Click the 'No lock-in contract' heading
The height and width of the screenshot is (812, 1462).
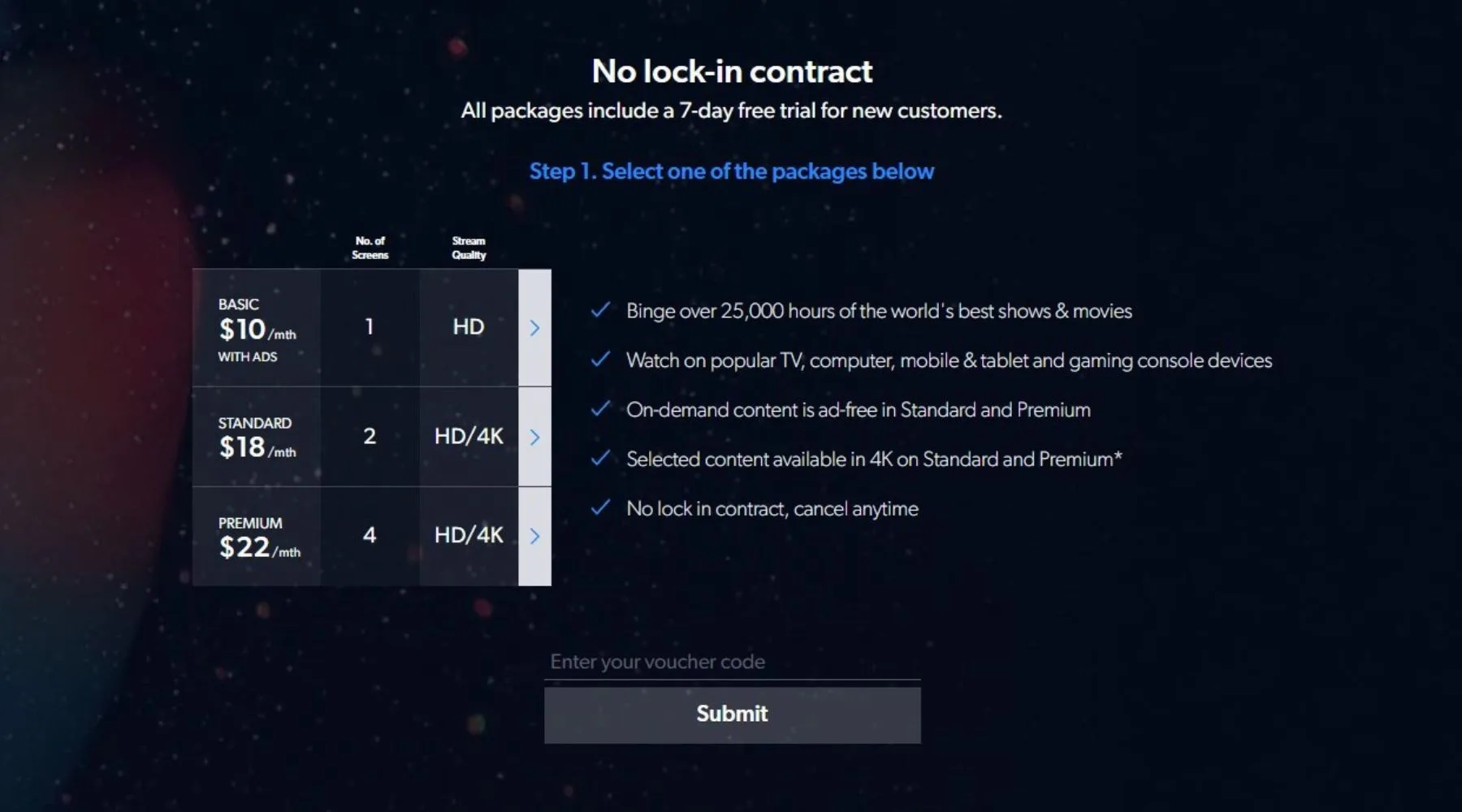click(x=732, y=71)
